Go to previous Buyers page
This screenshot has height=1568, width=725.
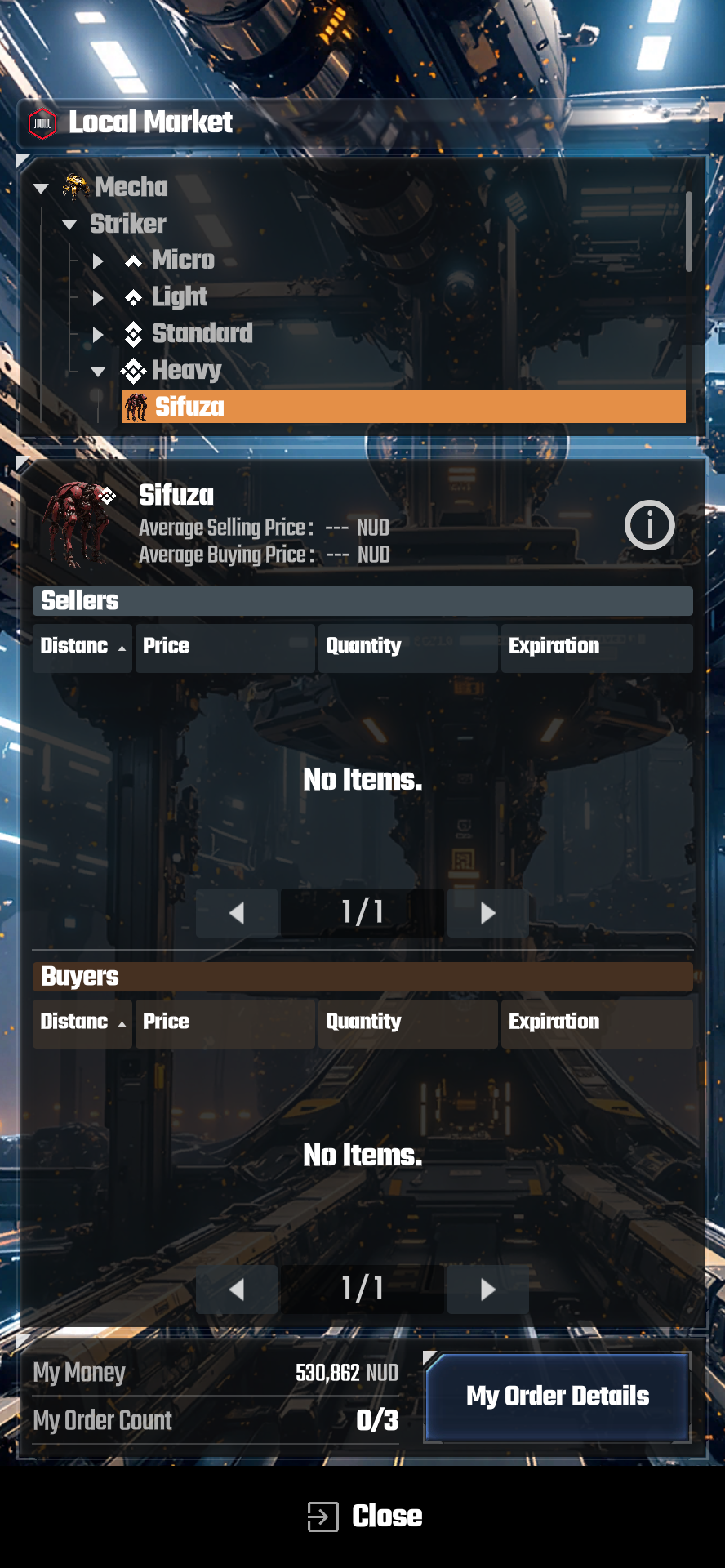pos(237,1290)
